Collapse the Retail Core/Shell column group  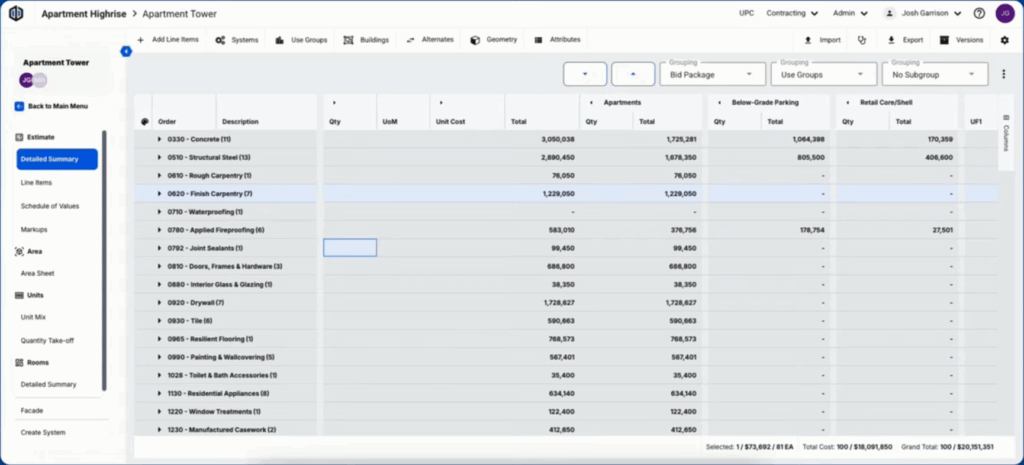click(x=847, y=103)
